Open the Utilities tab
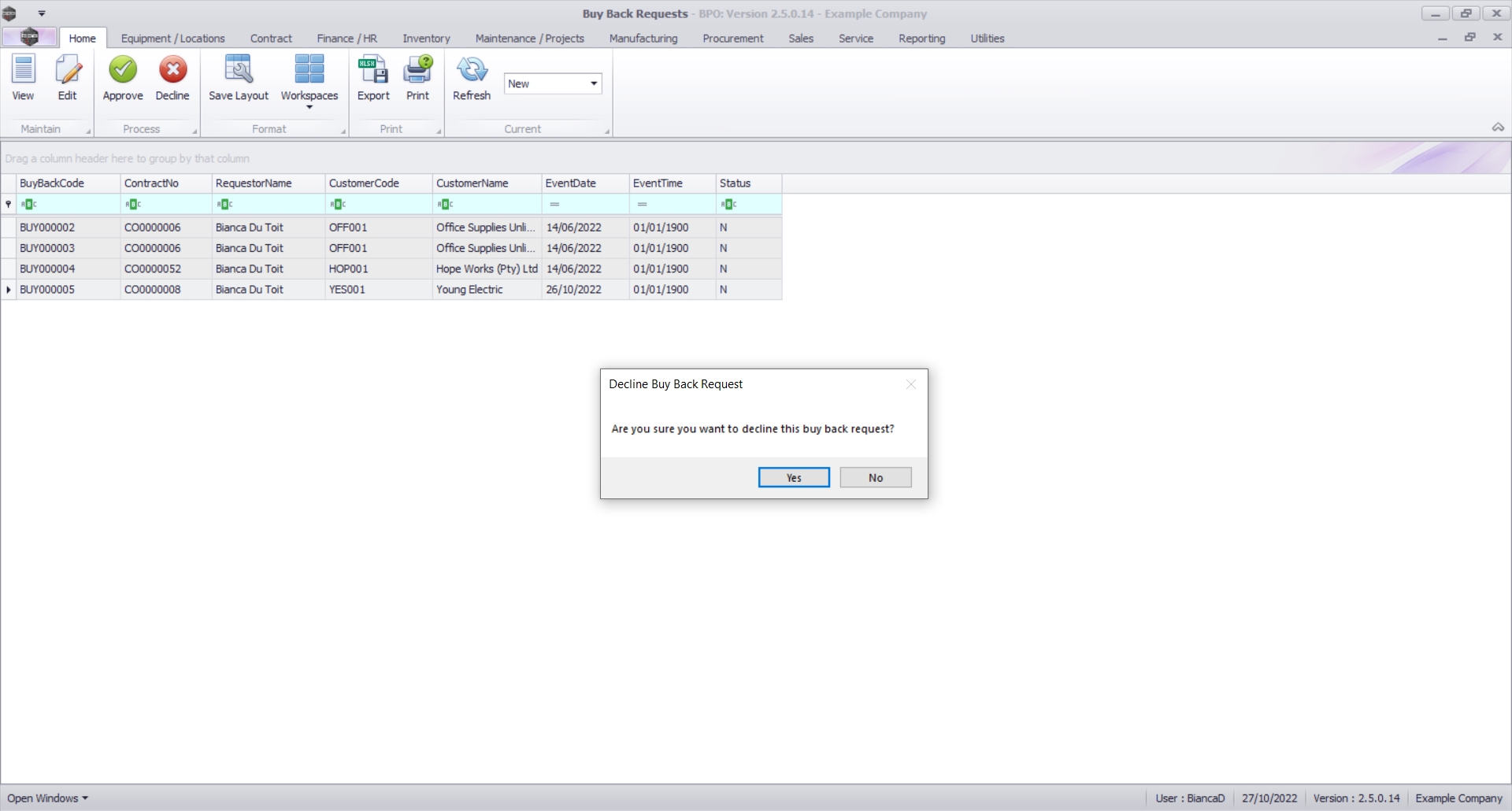Viewport: 1512px width, 811px height. [987, 38]
